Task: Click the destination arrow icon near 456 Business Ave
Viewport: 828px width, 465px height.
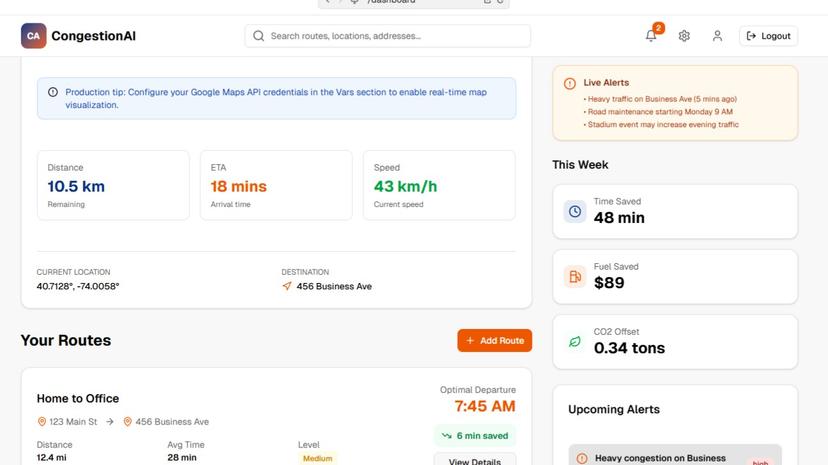Action: [287, 286]
